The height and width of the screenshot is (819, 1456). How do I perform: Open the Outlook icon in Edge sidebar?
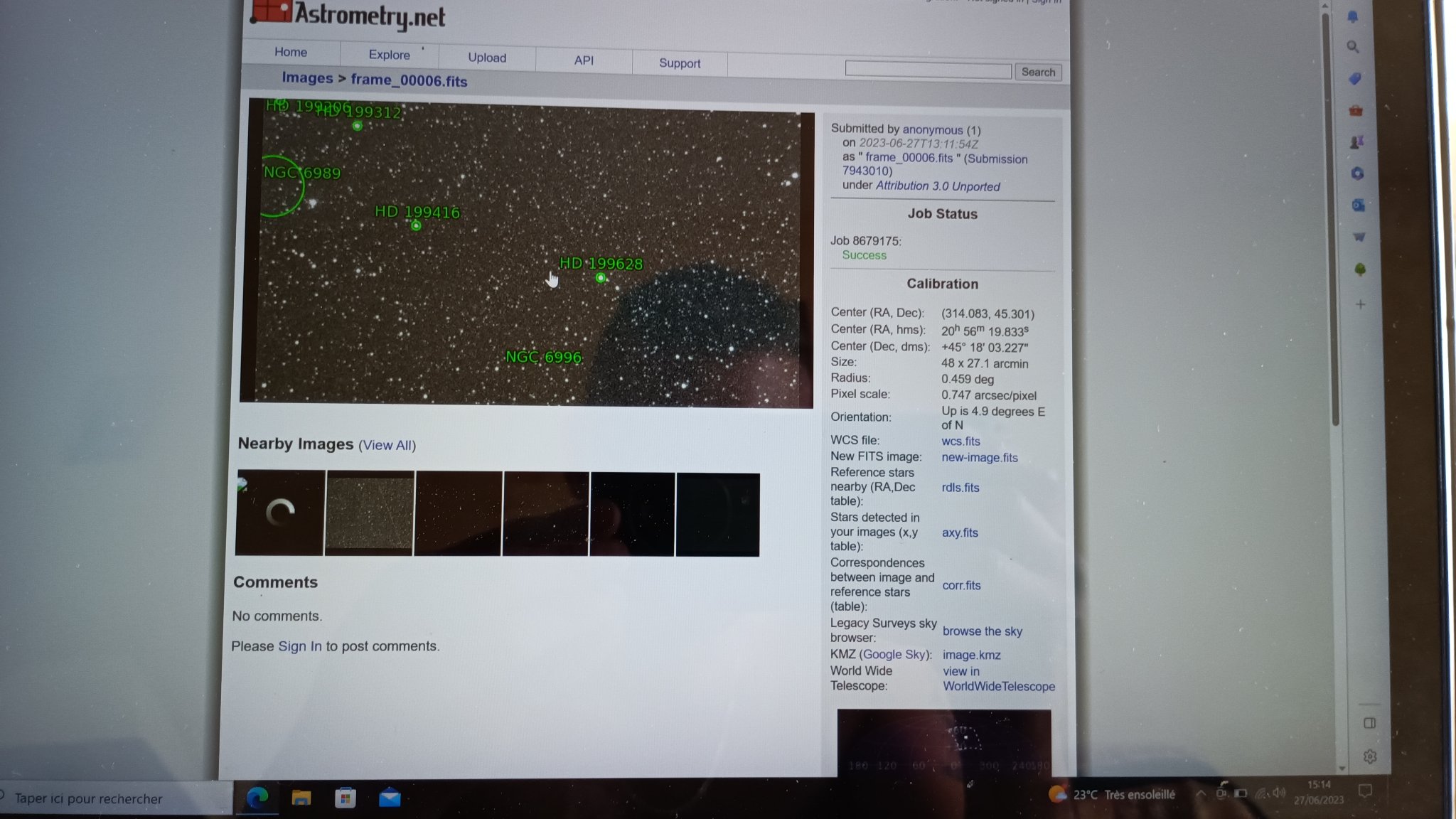1358,205
